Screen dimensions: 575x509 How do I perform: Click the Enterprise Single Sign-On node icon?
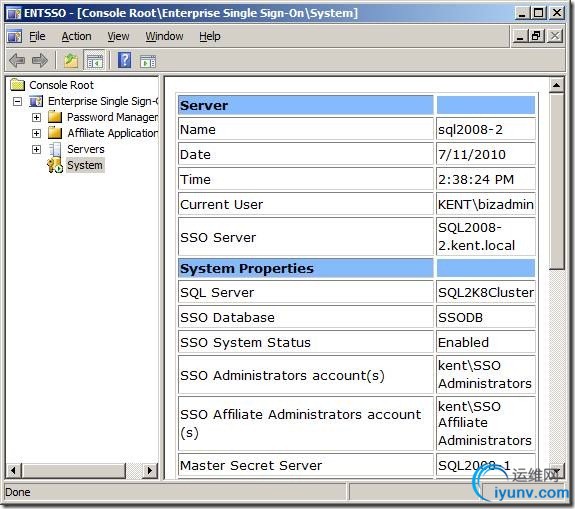pos(36,101)
